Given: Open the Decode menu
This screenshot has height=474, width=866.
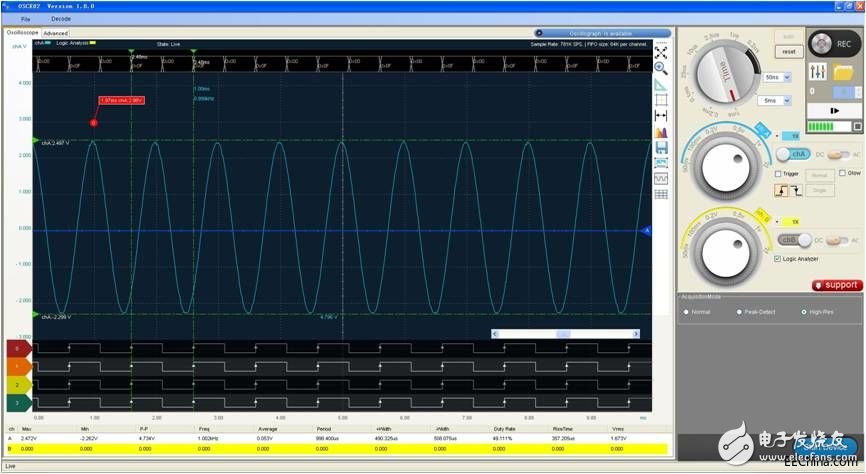Looking at the screenshot, I should point(61,19).
